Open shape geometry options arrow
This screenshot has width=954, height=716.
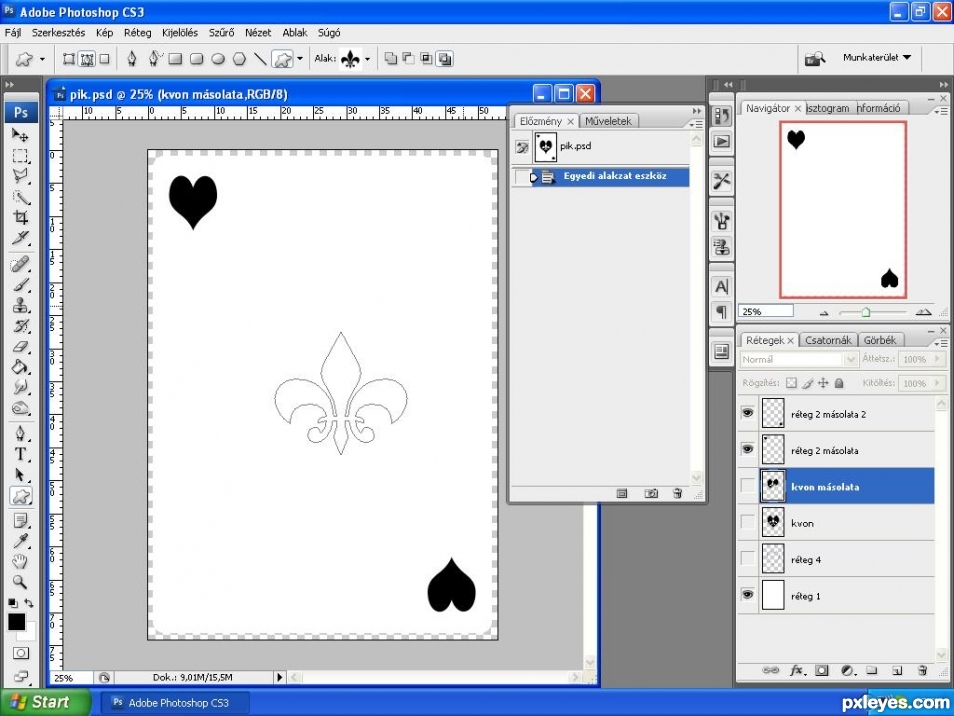(300, 59)
